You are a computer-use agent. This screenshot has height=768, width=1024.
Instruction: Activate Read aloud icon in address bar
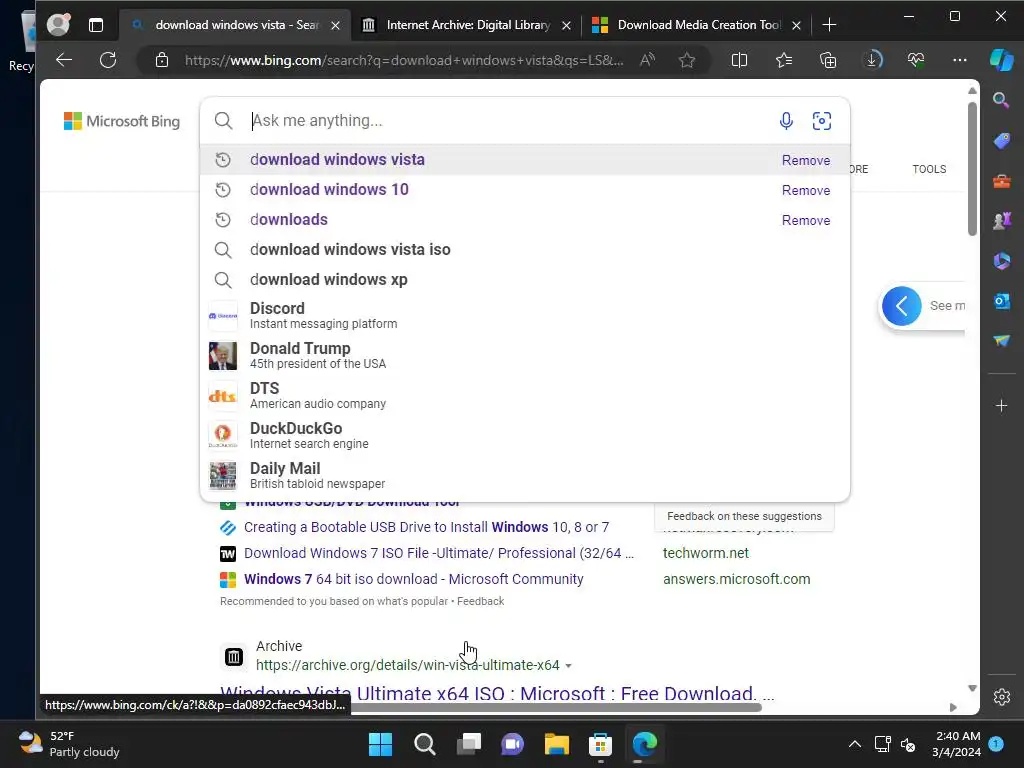(647, 60)
